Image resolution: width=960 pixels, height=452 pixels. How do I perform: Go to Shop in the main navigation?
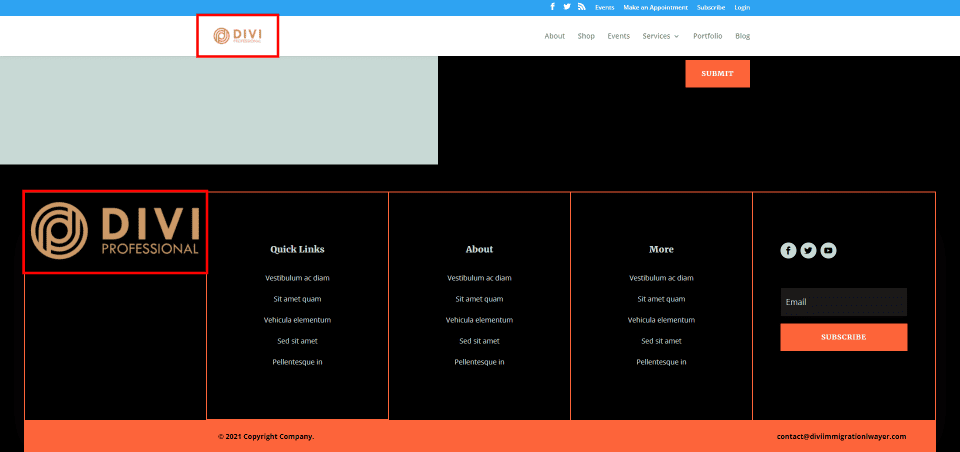click(x=586, y=36)
